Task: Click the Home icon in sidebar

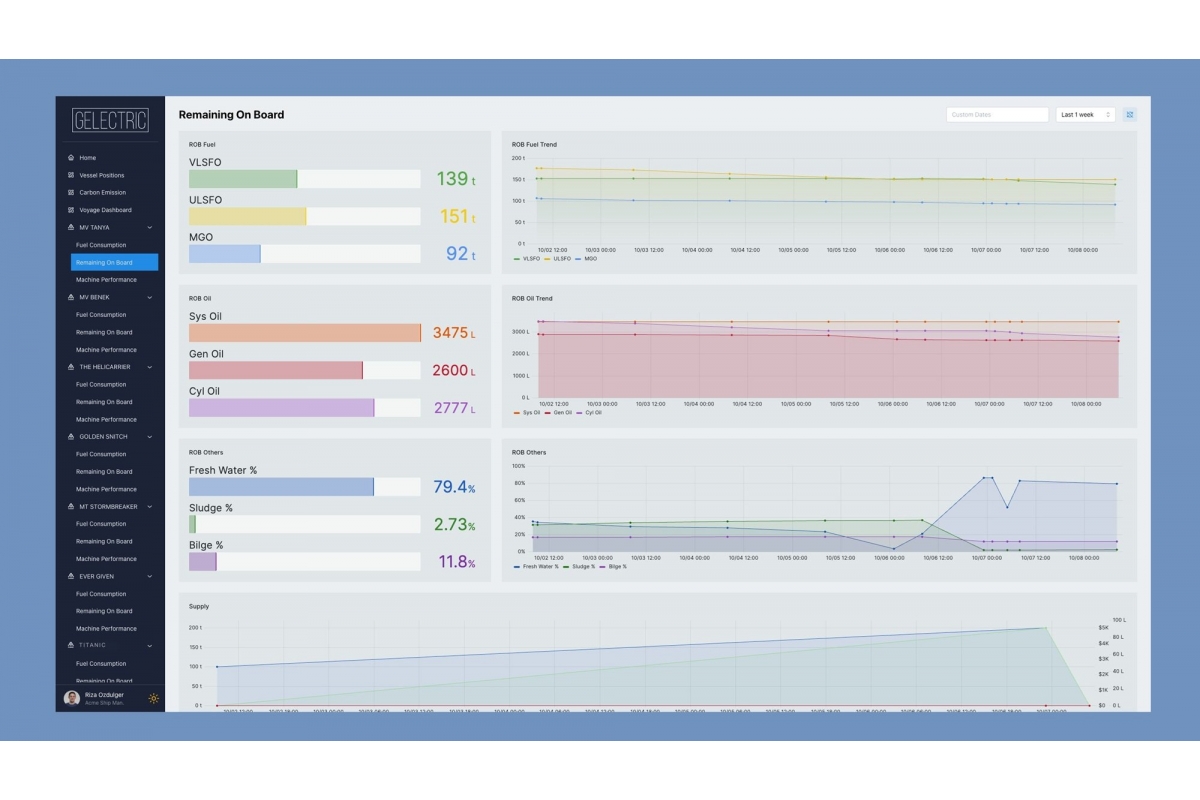Action: click(70, 158)
